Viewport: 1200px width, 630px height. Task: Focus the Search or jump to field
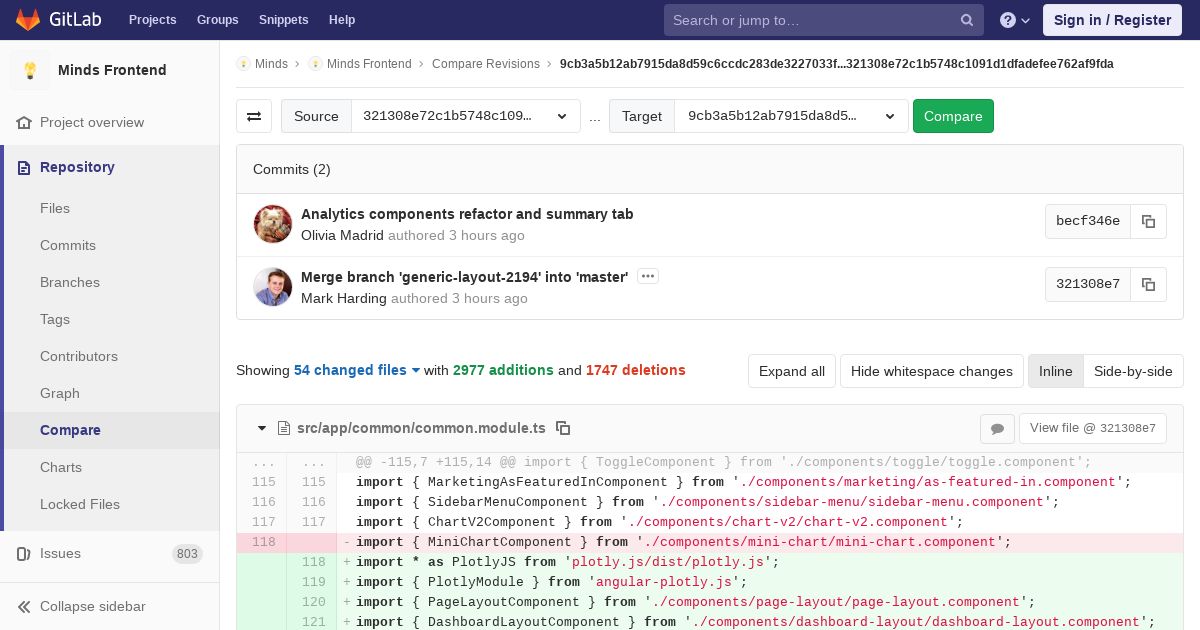tap(810, 20)
